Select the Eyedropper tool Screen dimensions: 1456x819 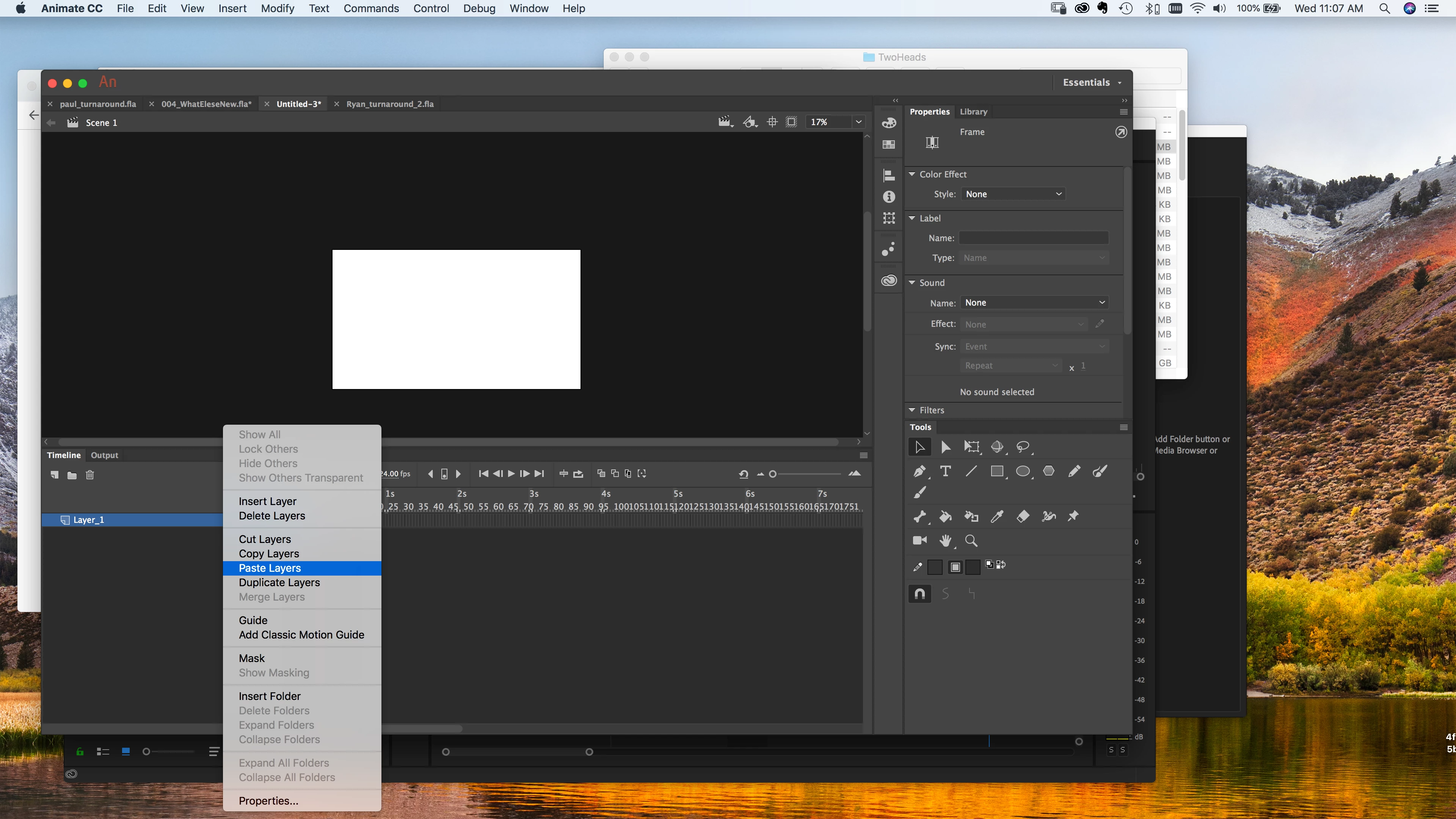(996, 516)
